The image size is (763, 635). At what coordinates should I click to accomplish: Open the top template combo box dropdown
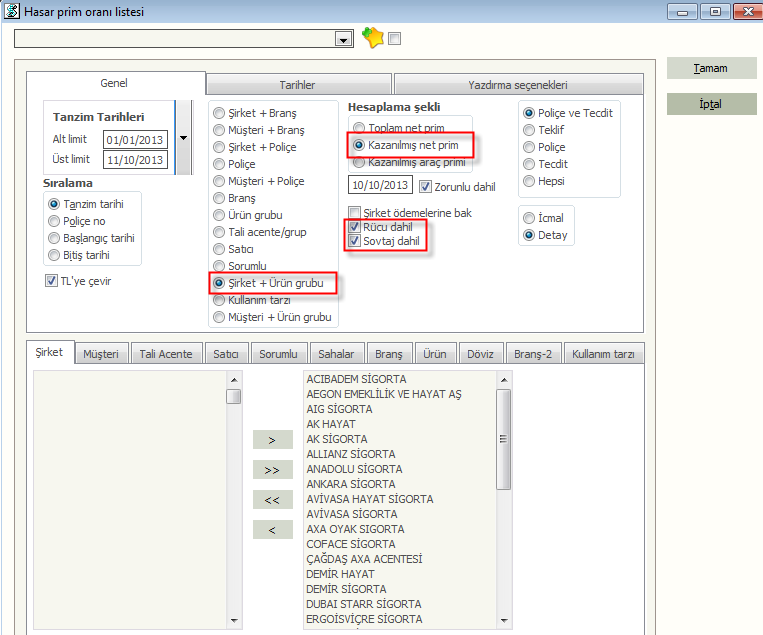[344, 39]
